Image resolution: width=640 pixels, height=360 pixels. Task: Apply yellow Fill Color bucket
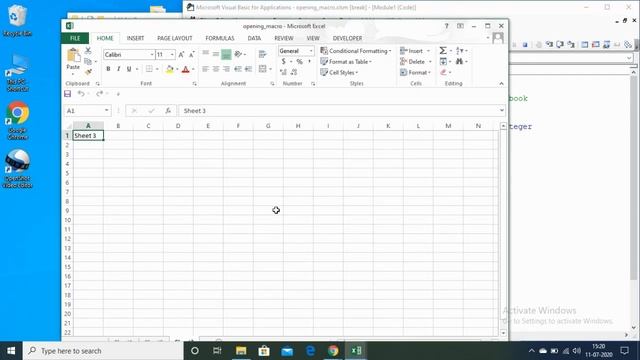170,69
